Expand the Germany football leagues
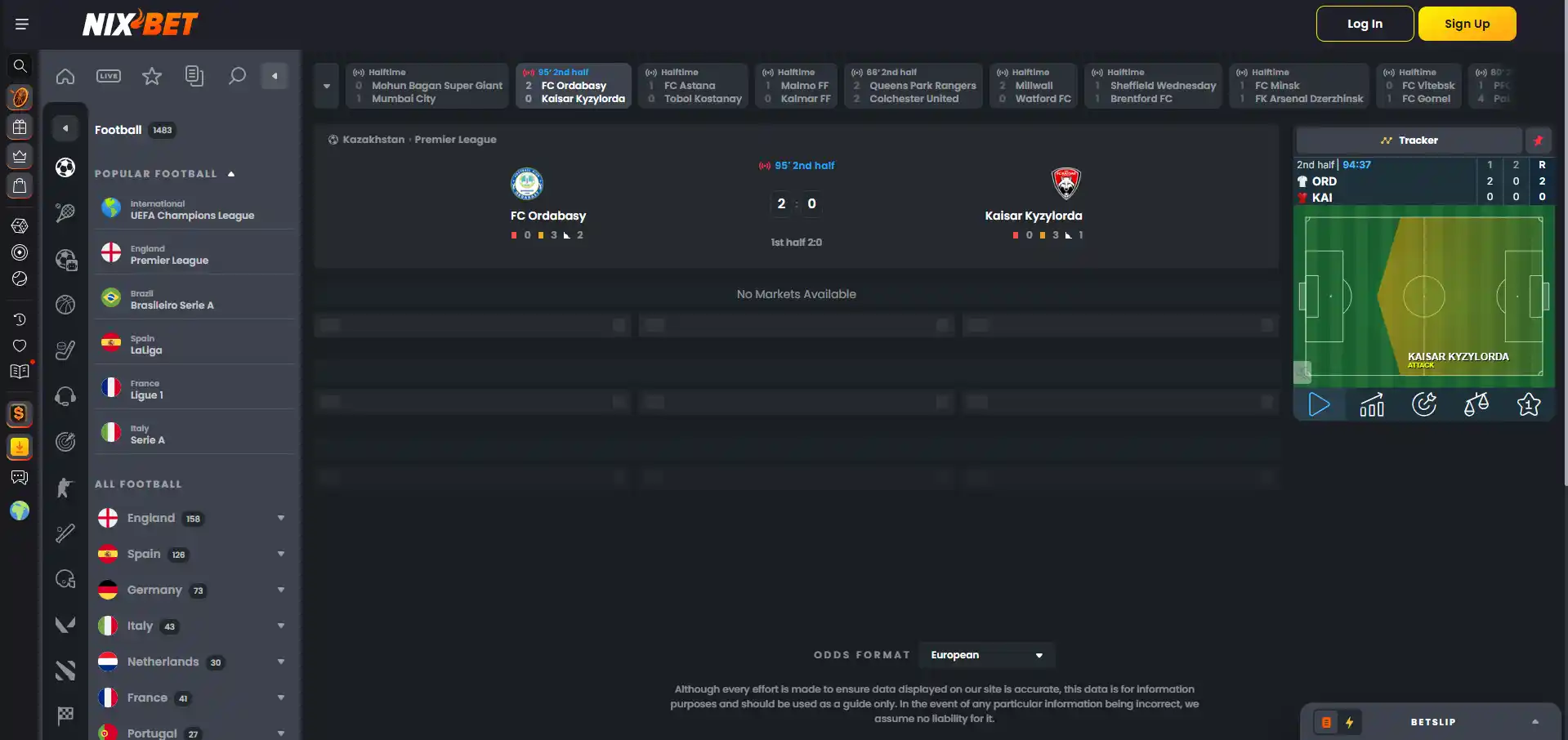 (281, 590)
